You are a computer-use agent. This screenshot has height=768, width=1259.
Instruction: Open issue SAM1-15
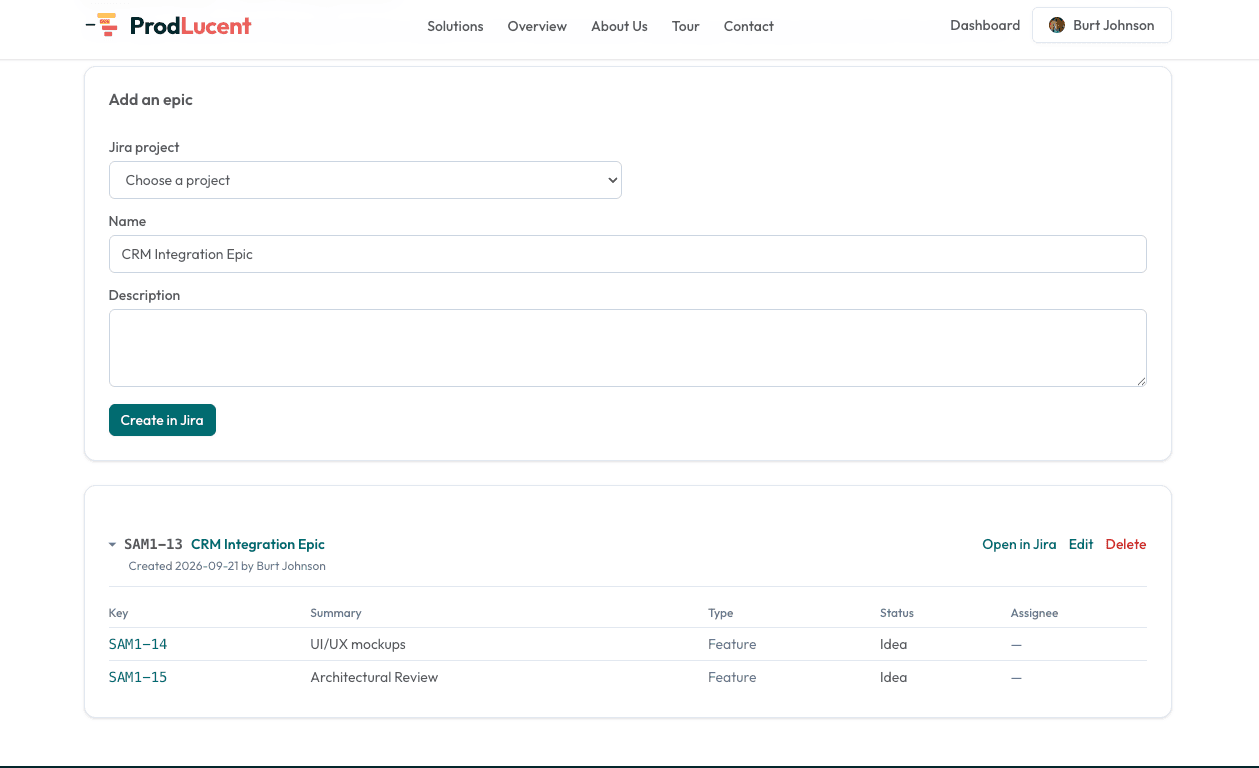[x=138, y=677]
